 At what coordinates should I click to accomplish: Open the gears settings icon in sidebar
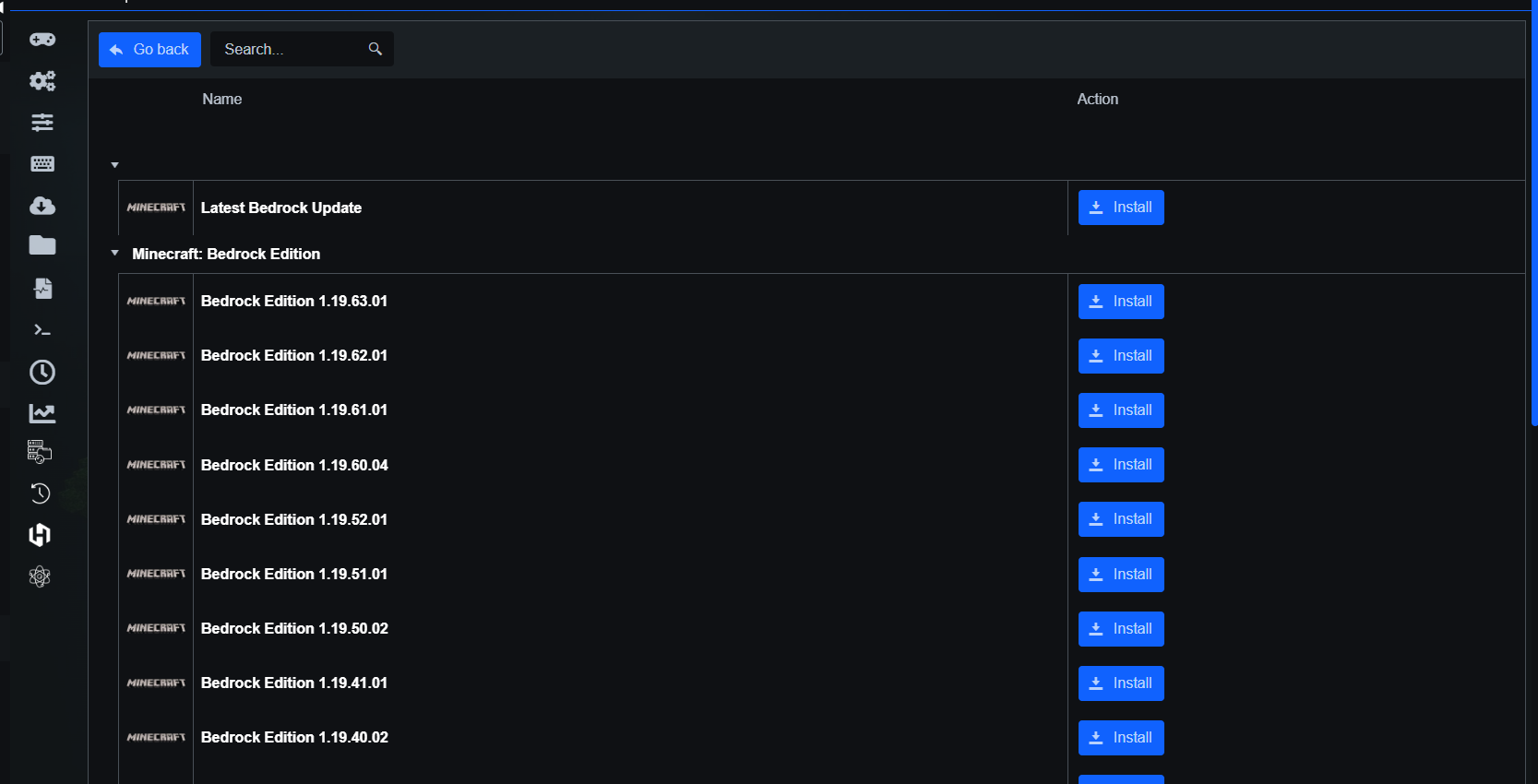tap(42, 81)
